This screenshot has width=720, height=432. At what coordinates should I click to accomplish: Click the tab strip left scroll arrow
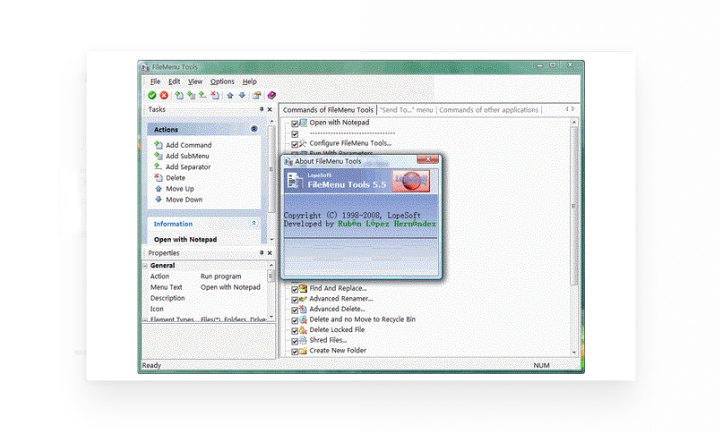tap(567, 109)
